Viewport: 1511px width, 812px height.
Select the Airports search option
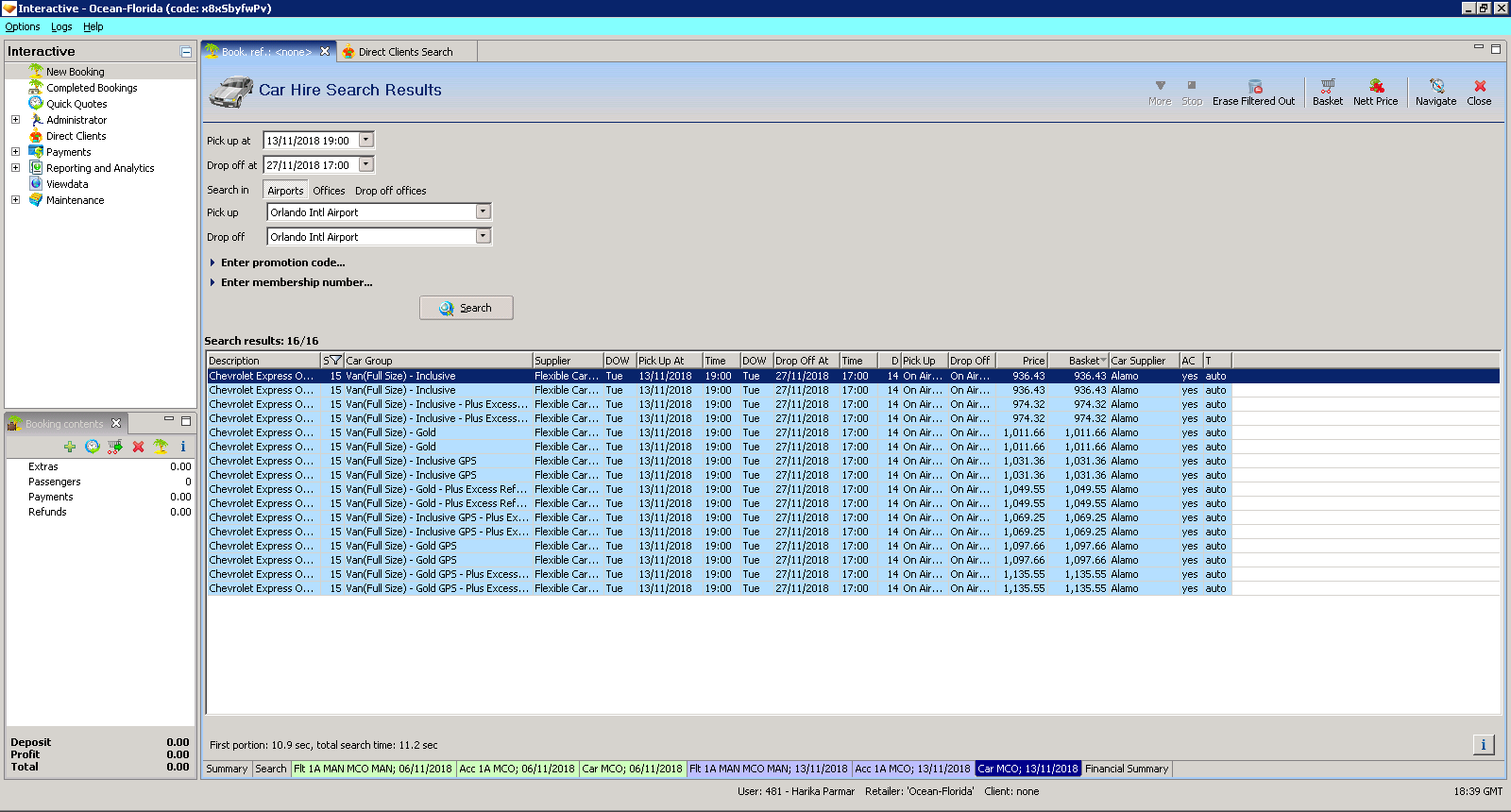pos(285,191)
